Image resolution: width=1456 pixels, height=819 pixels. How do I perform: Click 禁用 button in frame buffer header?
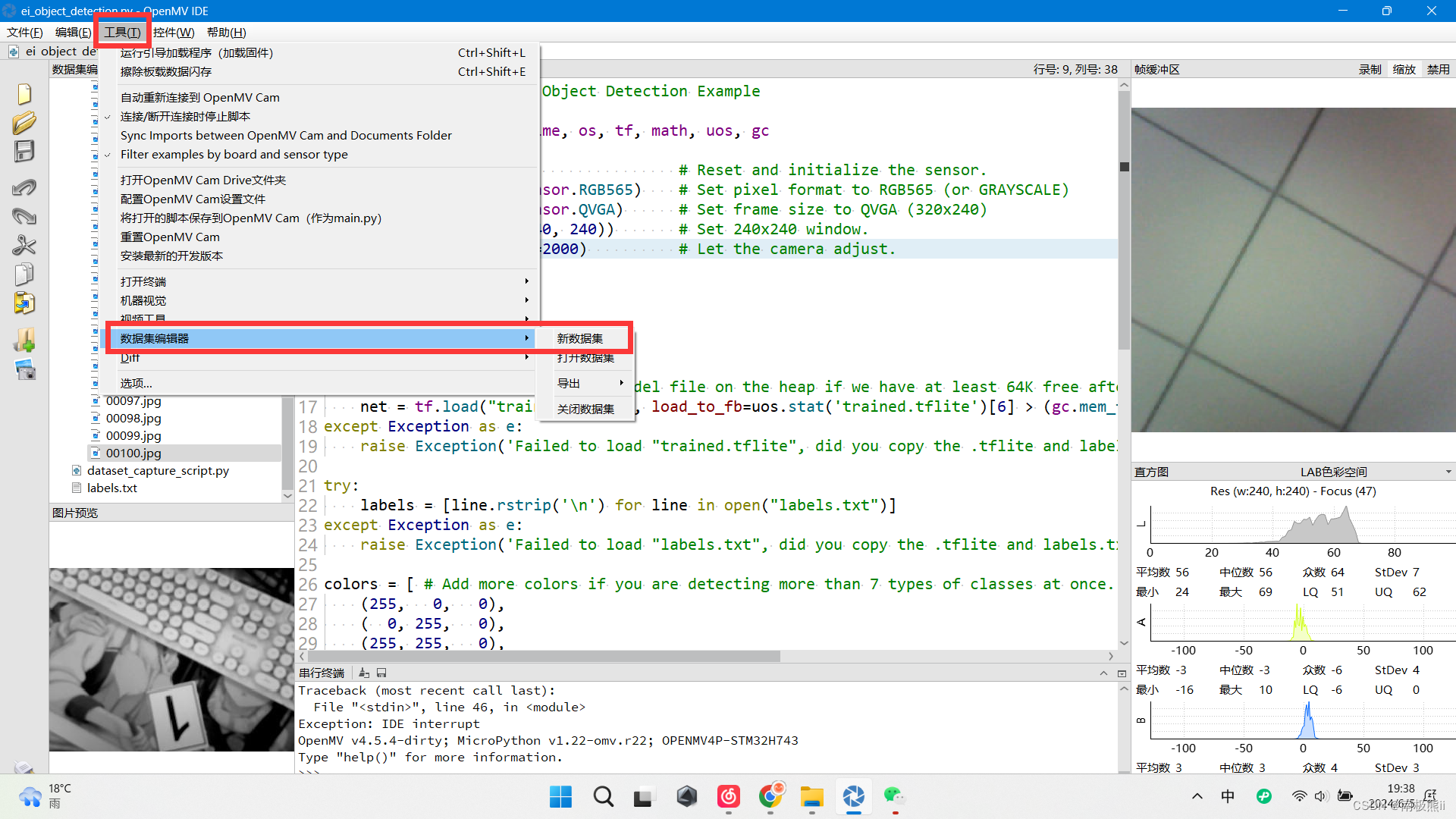coord(1438,69)
